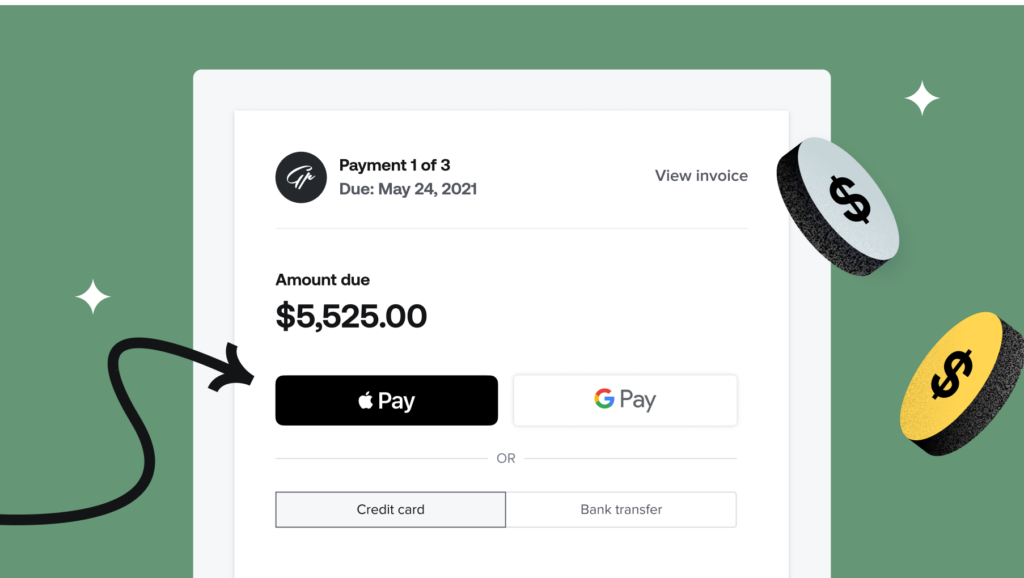Viewport: 1024px width, 578px height.
Task: Switch payment method to Bank transfer
Action: tap(621, 509)
